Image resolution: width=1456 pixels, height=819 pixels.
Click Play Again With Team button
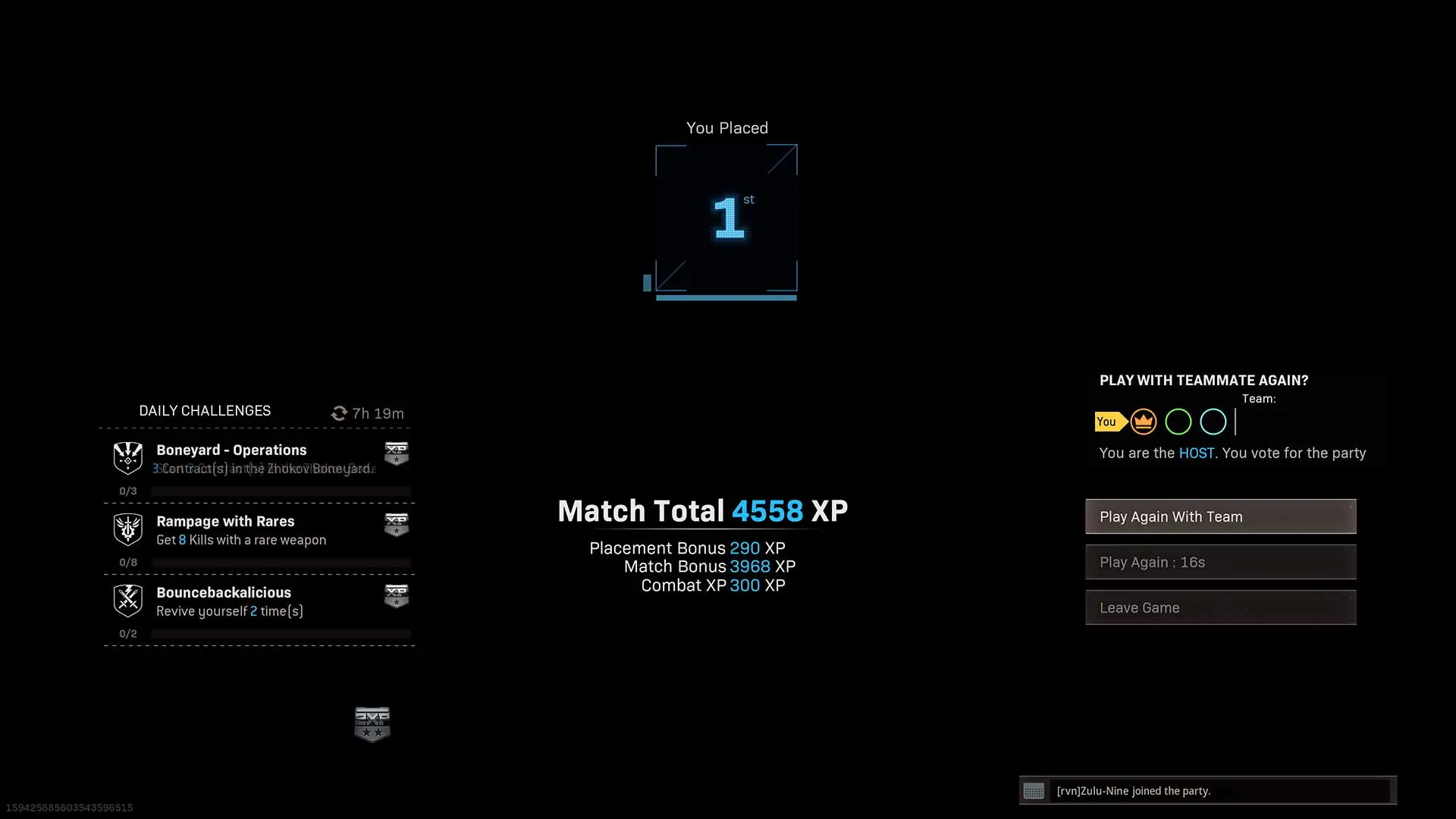point(1220,516)
